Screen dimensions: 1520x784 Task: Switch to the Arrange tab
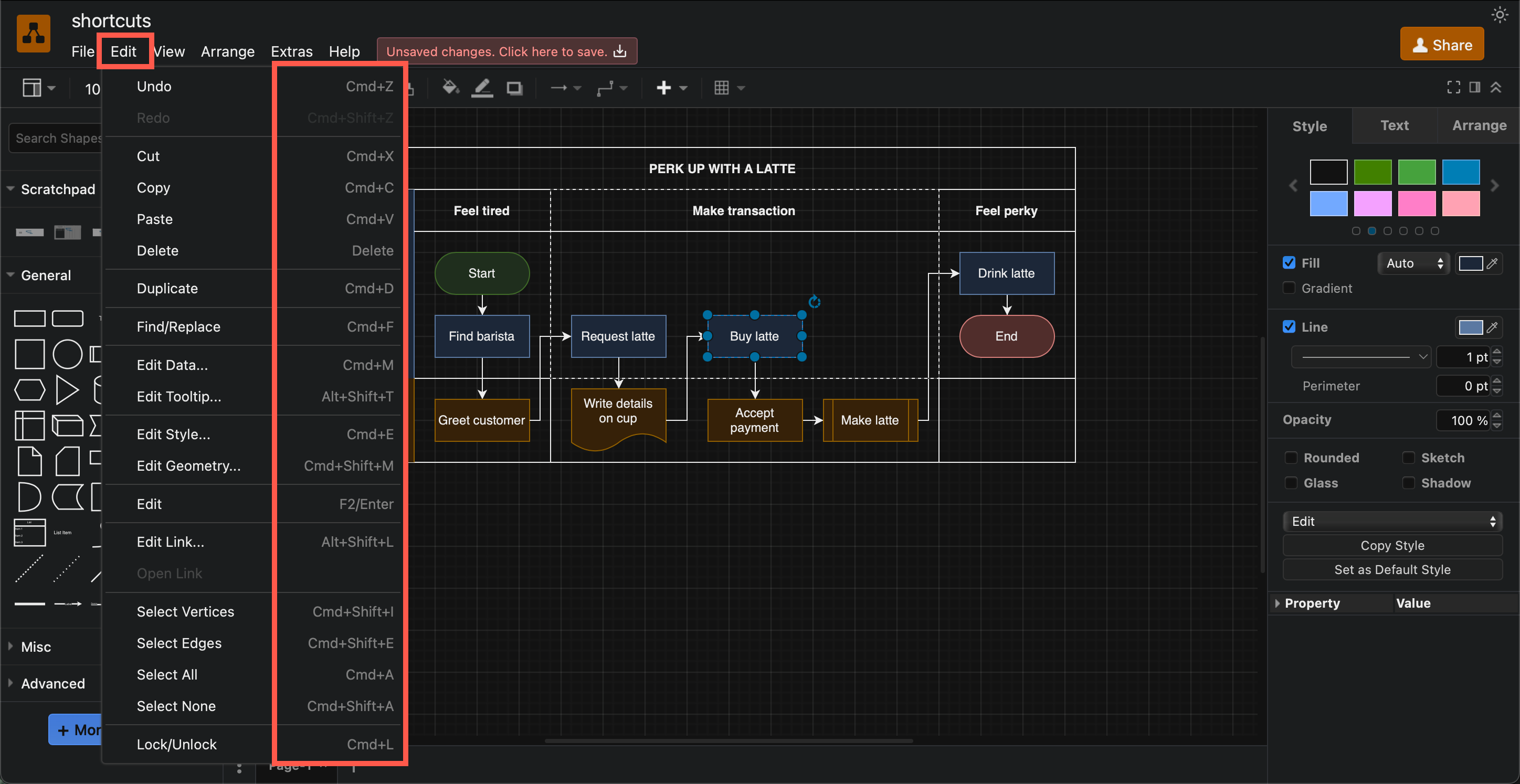[1479, 125]
